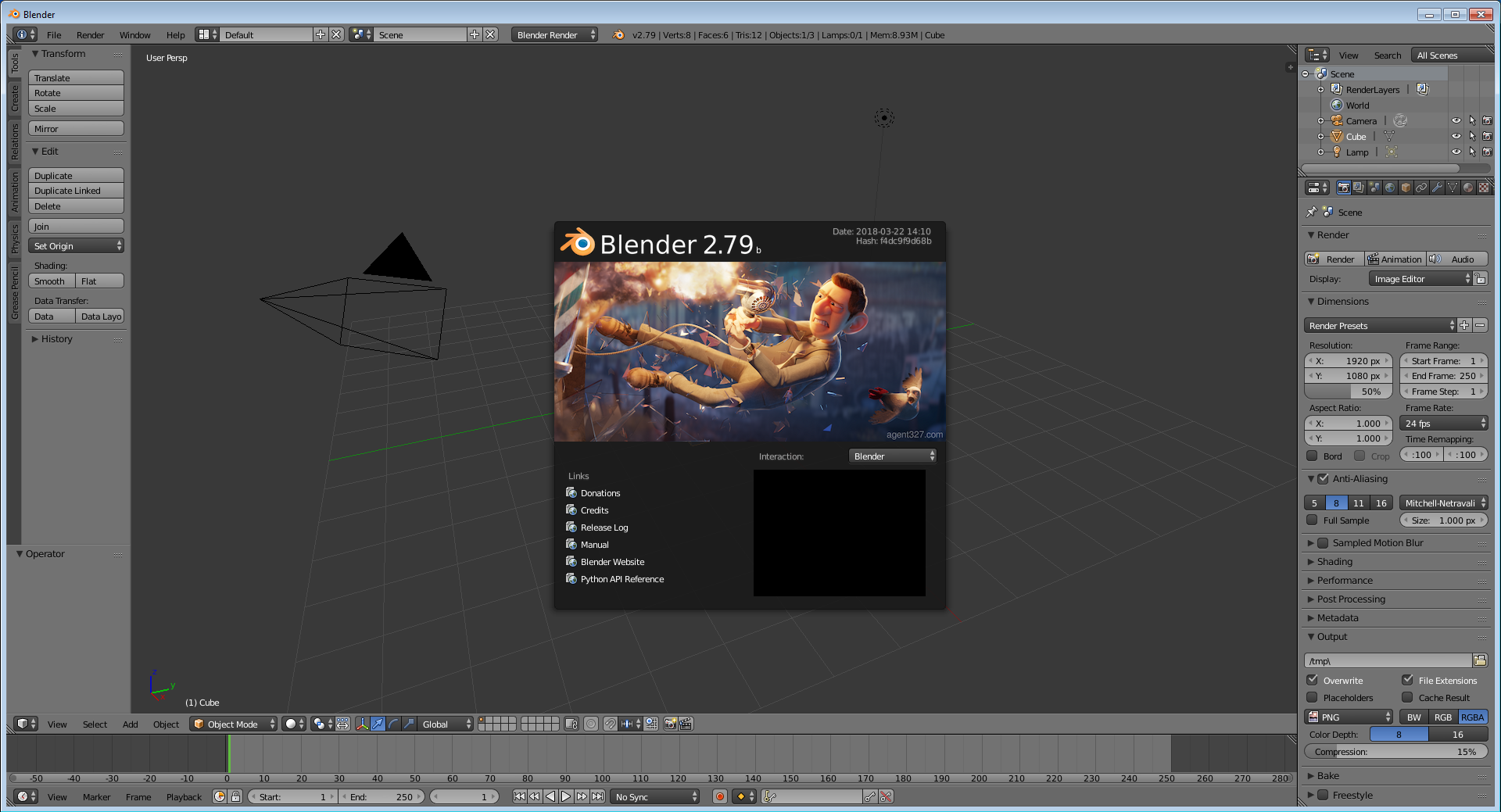1501x812 pixels.
Task: Disable the Anti-Aliasing checkbox
Action: pos(1323,478)
